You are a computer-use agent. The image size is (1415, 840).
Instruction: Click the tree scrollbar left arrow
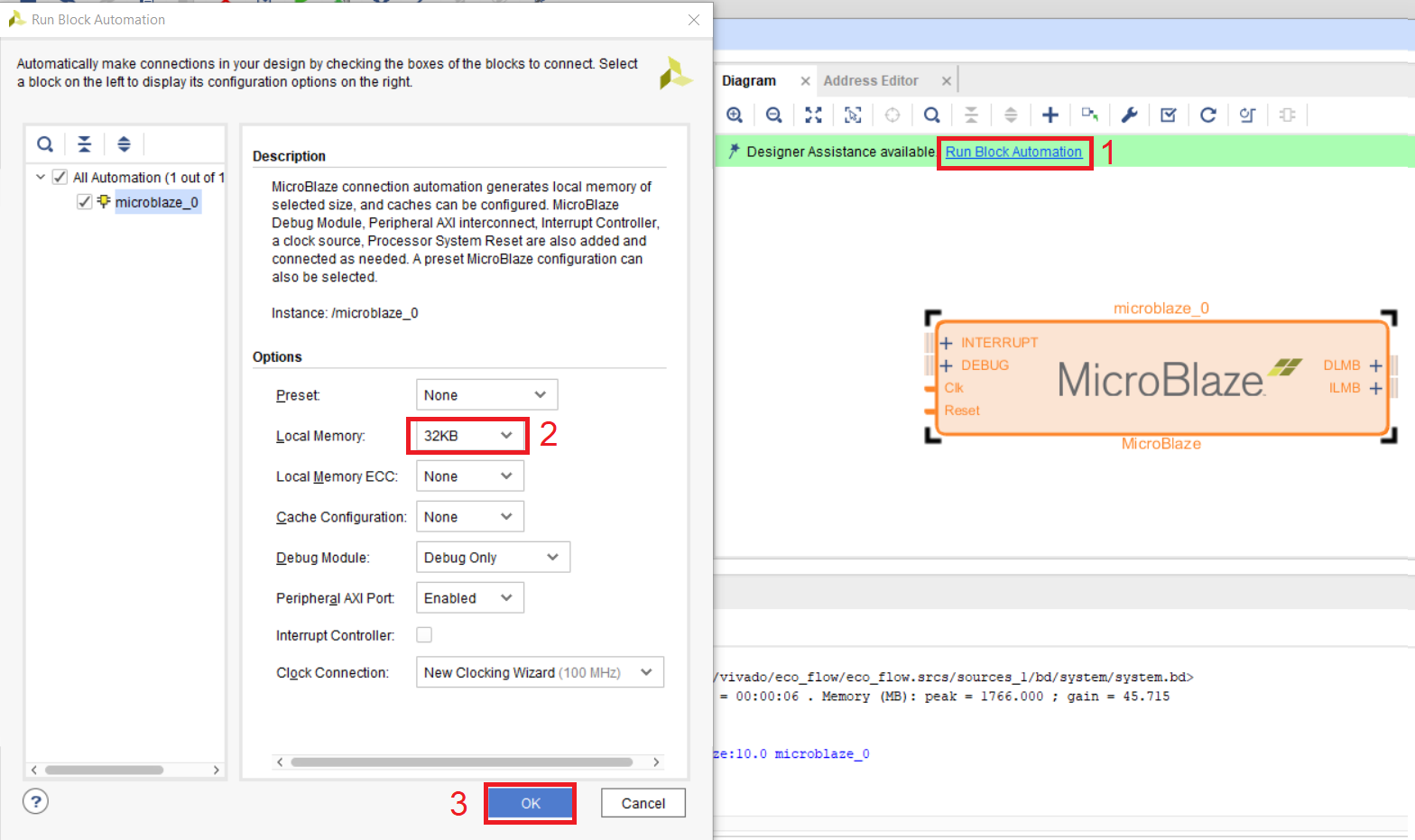[34, 770]
